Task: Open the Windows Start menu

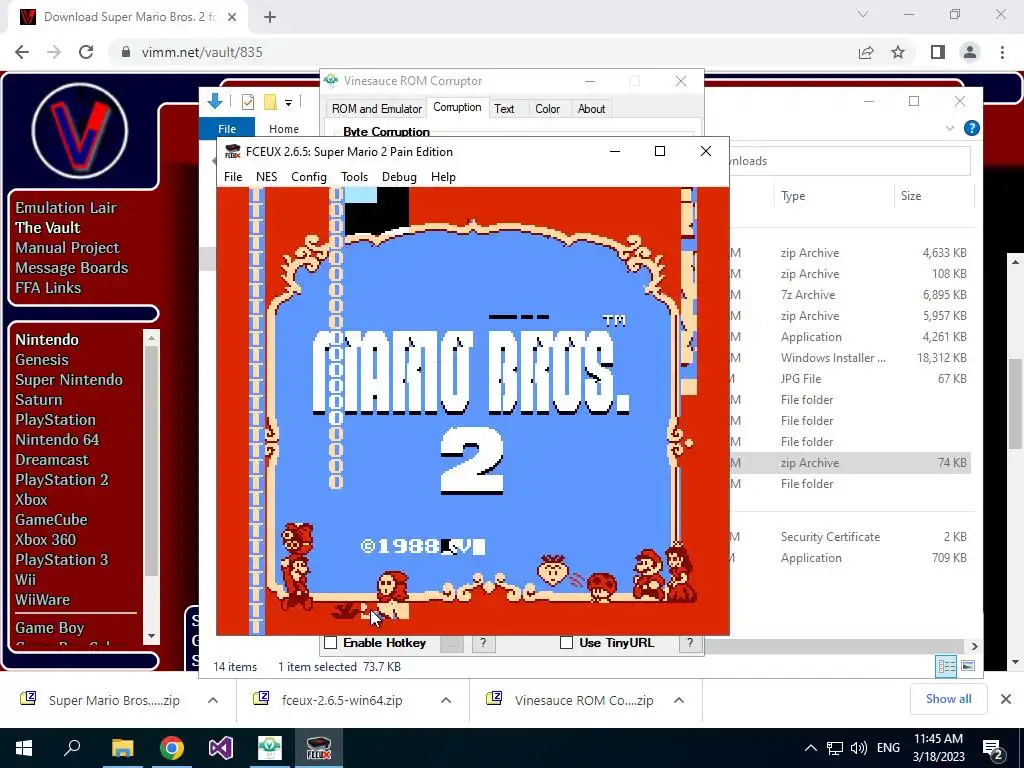Action: pos(24,748)
